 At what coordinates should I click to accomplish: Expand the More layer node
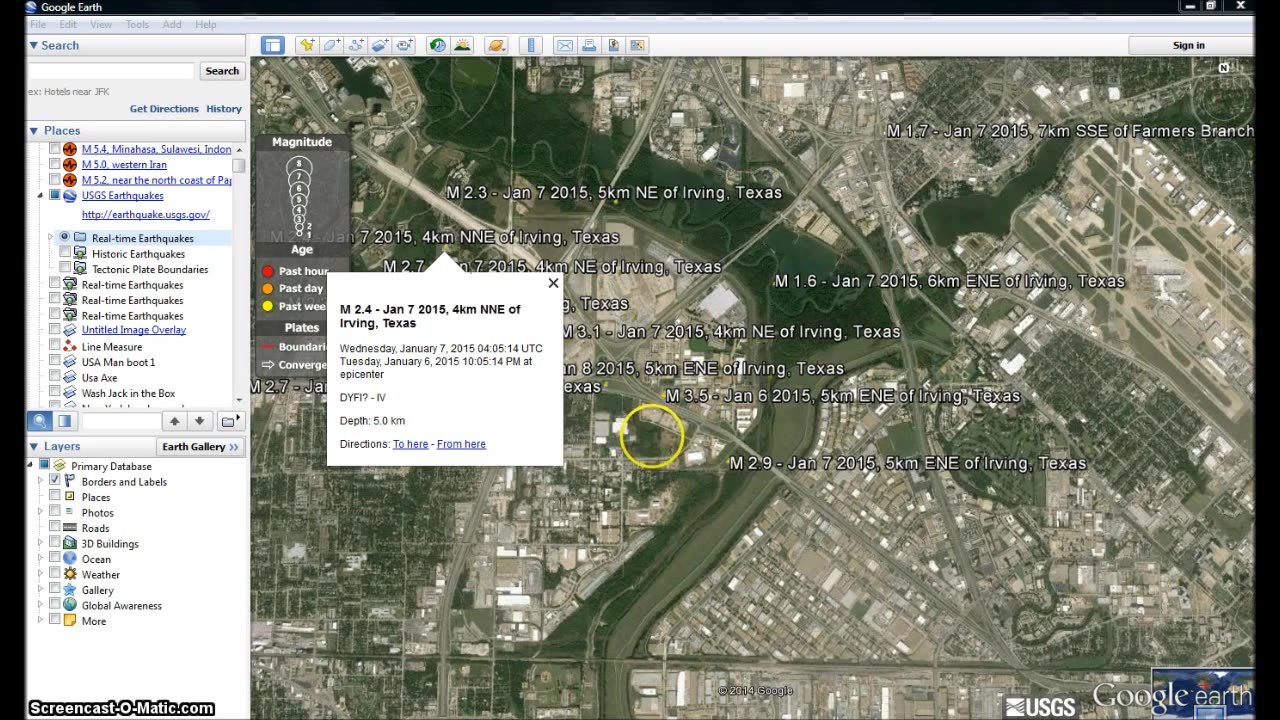[41, 621]
